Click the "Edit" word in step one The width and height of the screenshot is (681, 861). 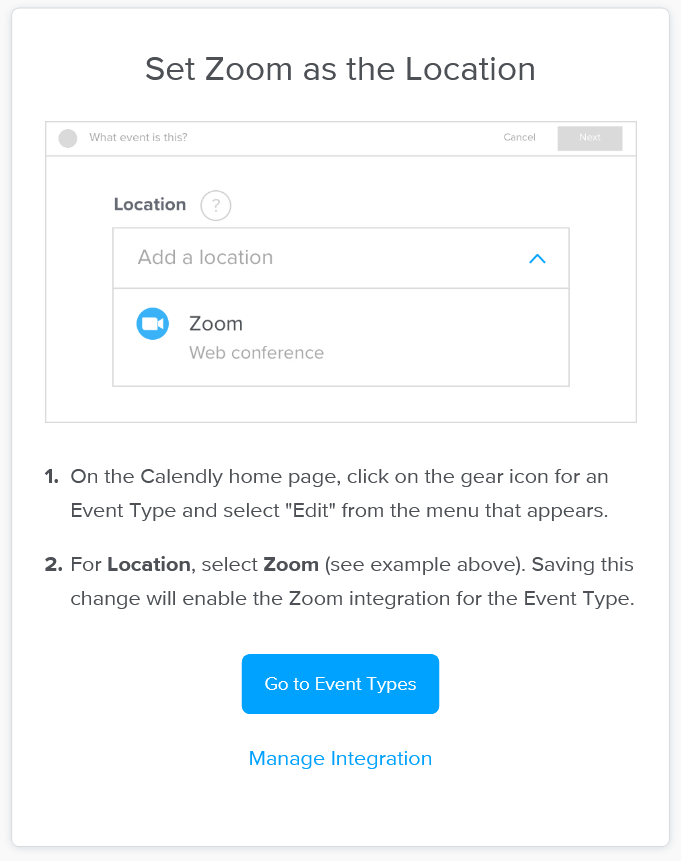point(310,510)
